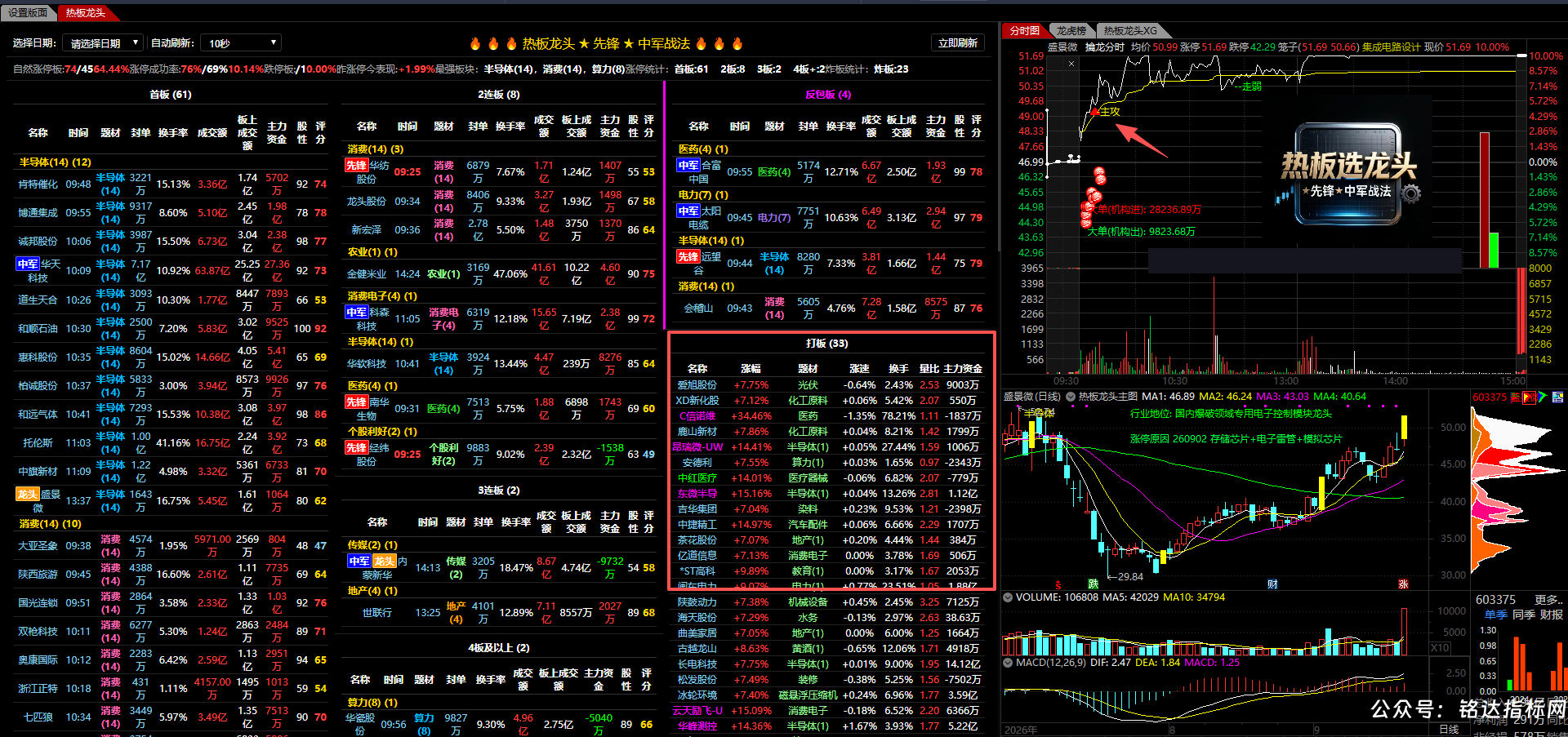Expand the MACD indicator dropdown arrow
Viewport: 1568px width, 737px height.
click(1008, 663)
